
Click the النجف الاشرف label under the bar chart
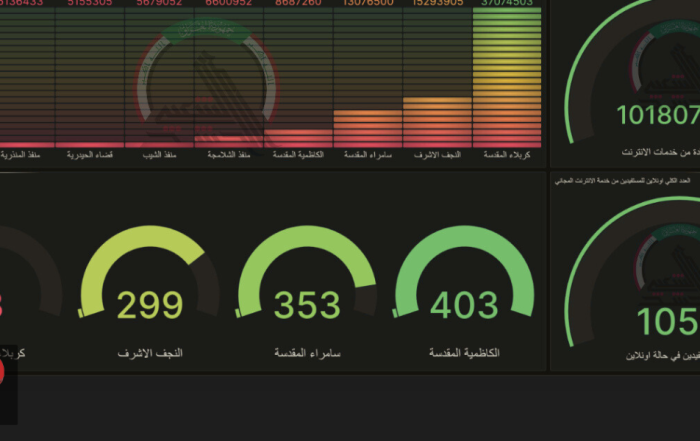pyautogui.click(x=437, y=155)
